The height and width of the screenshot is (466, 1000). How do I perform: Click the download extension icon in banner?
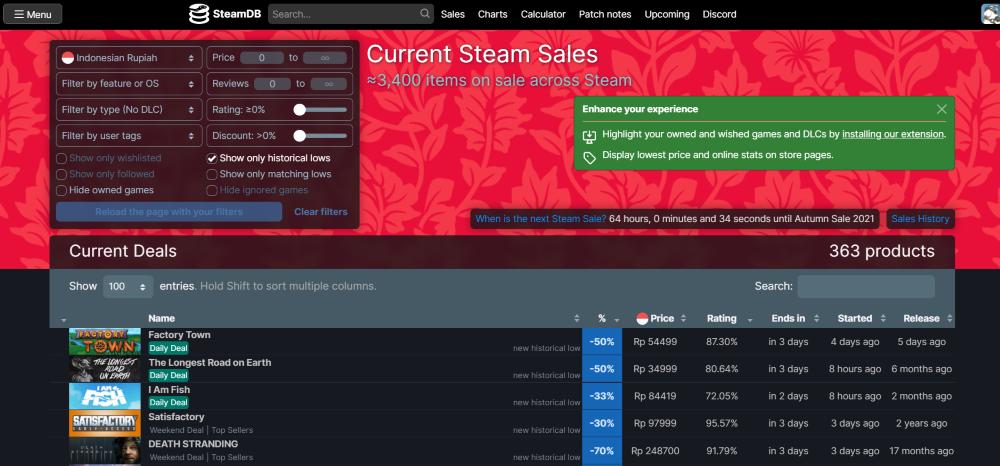589,136
